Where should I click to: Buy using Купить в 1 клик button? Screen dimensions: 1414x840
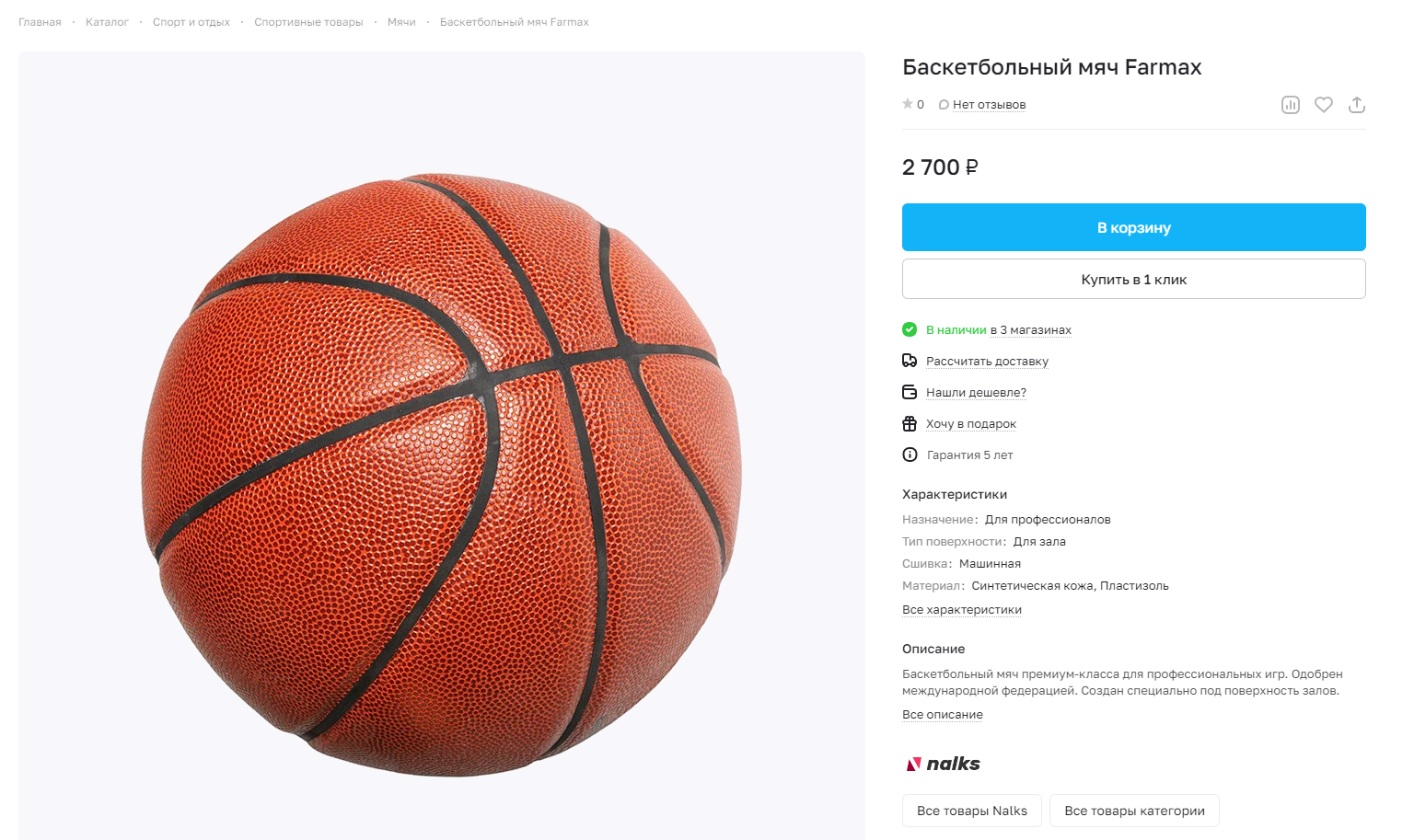click(1134, 279)
